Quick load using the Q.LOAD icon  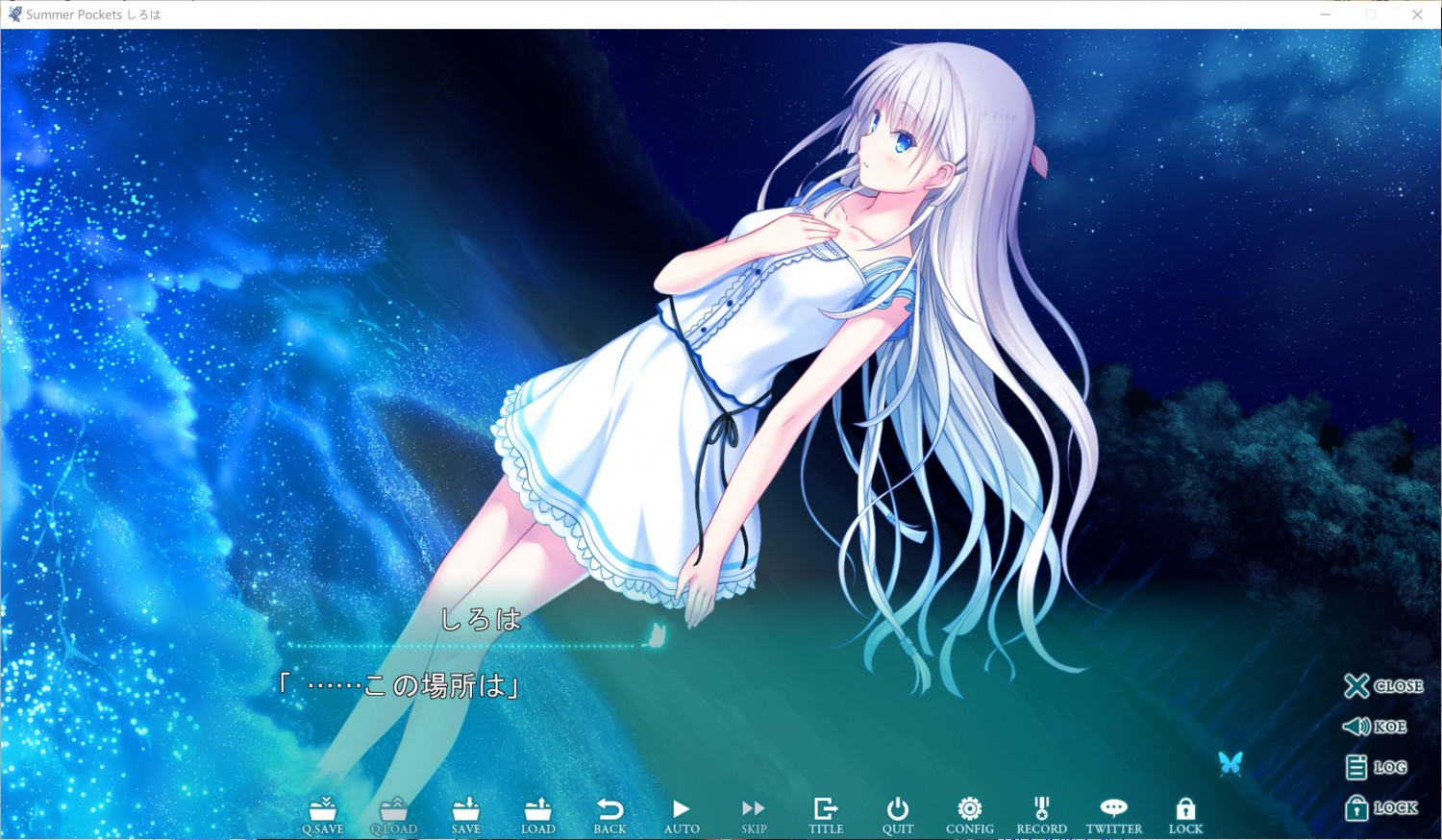[394, 816]
